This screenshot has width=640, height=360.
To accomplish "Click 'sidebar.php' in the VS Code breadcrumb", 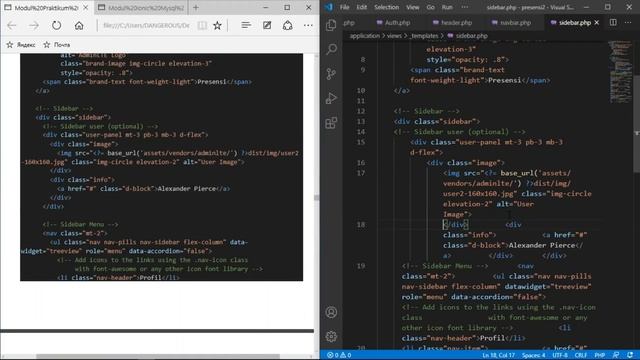I will pos(471,36).
